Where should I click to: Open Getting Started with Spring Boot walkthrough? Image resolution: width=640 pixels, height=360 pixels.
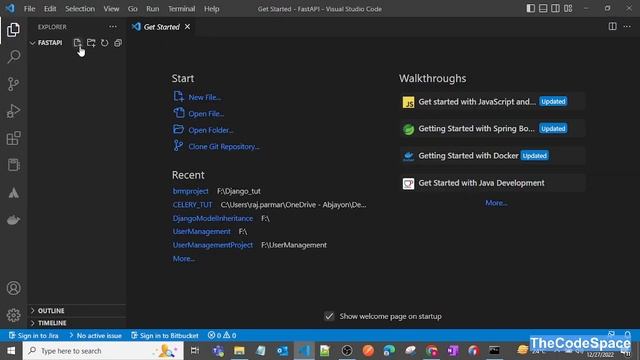click(492, 129)
